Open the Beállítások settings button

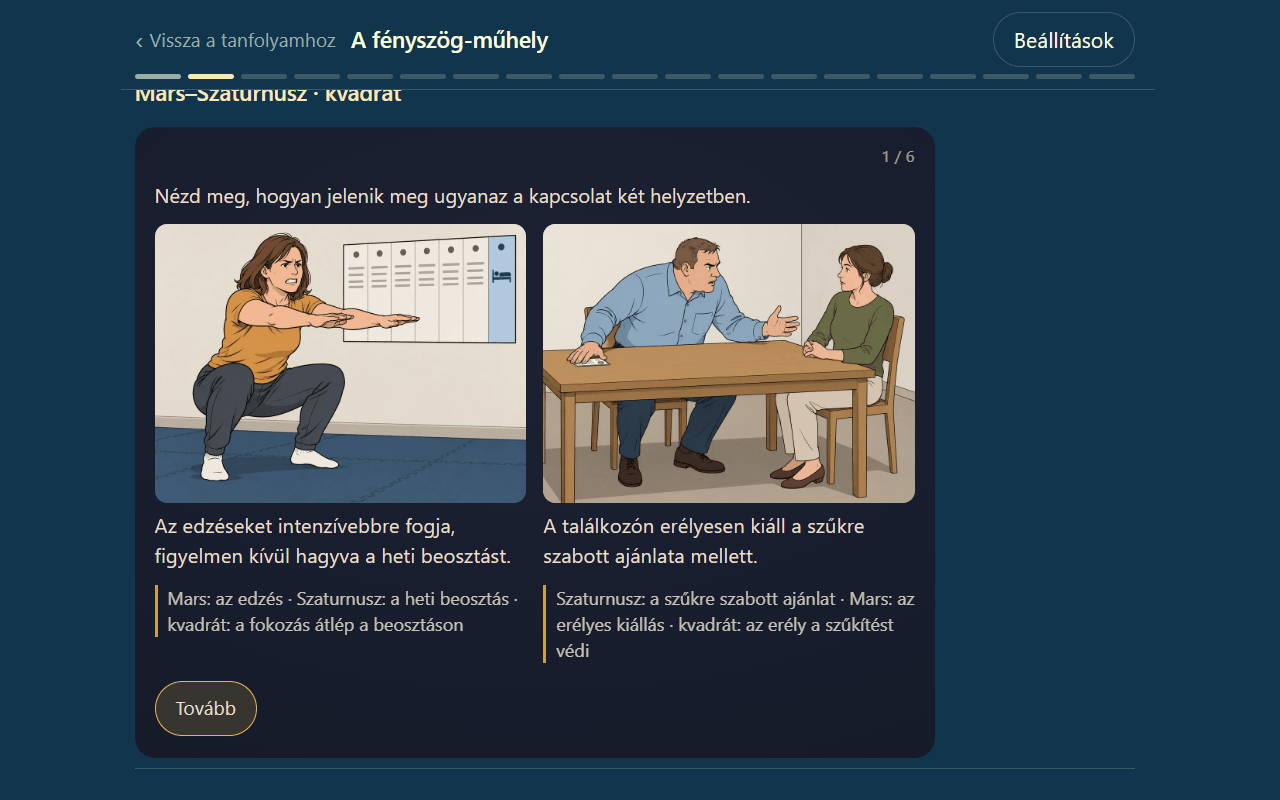click(1064, 41)
